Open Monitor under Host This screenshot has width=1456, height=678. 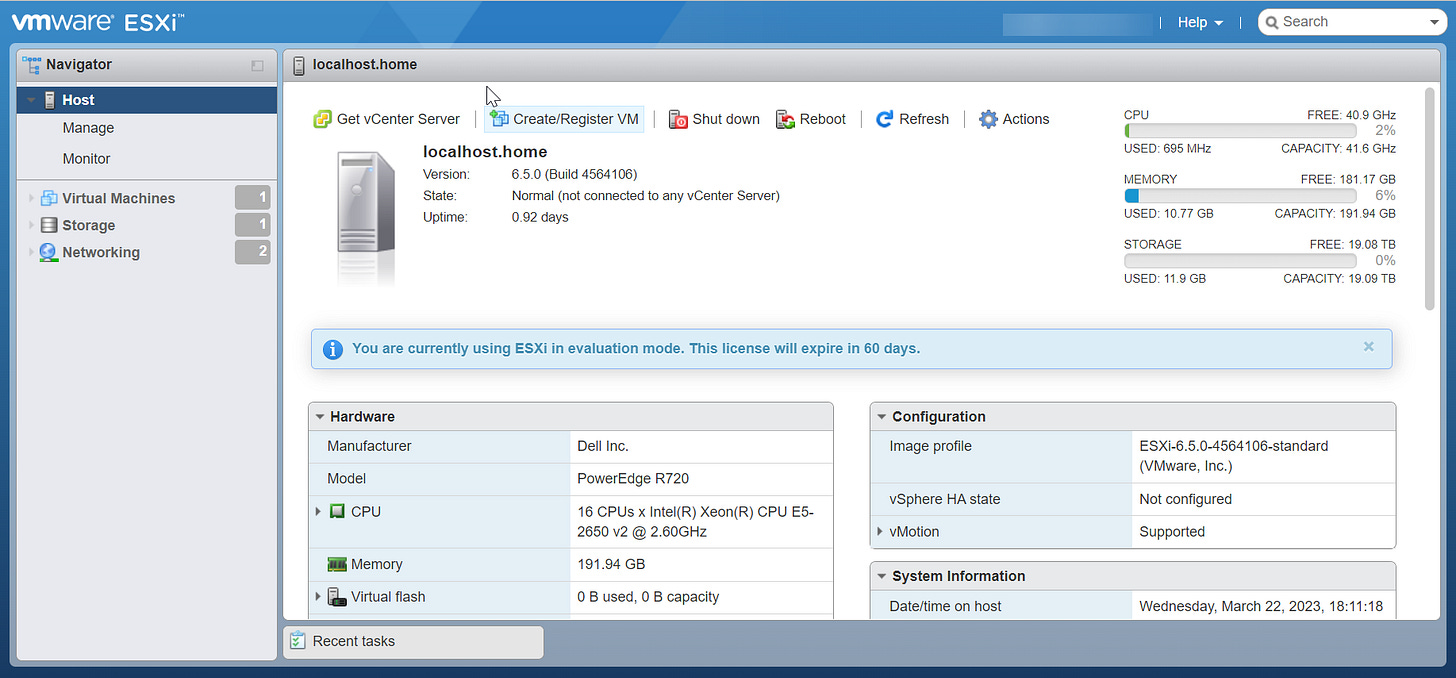[86, 159]
